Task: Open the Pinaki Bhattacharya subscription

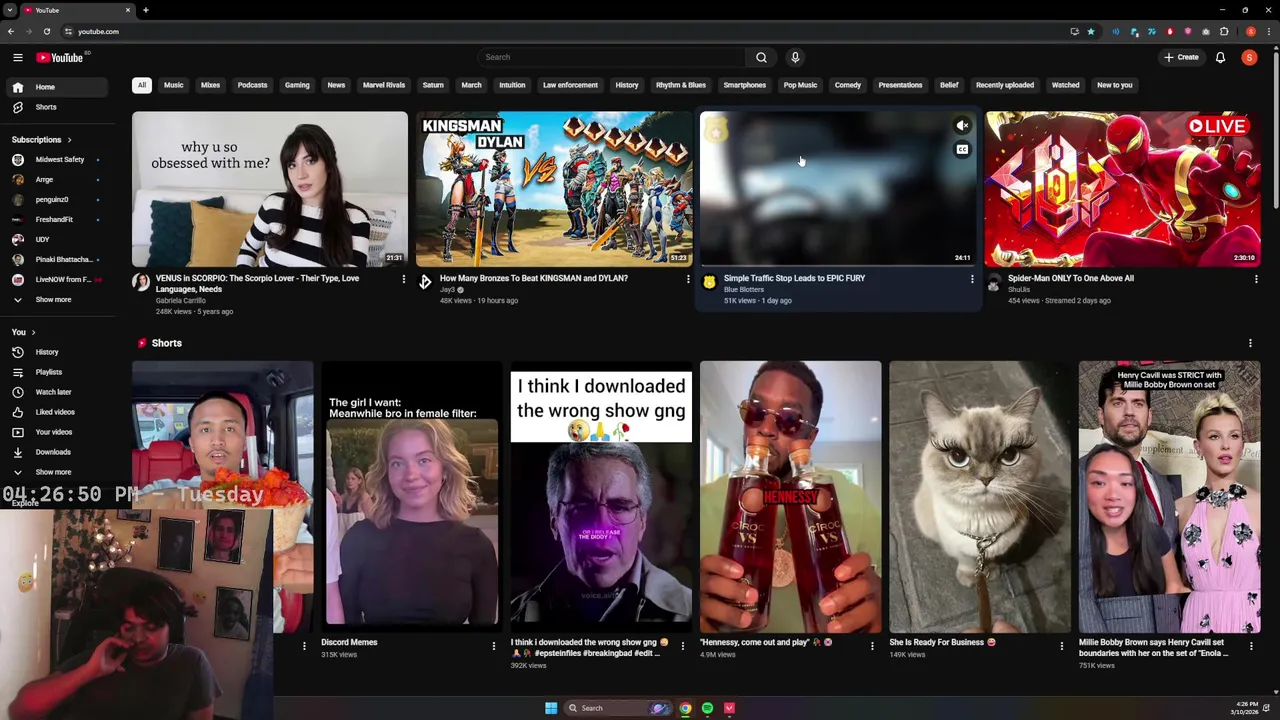Action: tap(55, 259)
